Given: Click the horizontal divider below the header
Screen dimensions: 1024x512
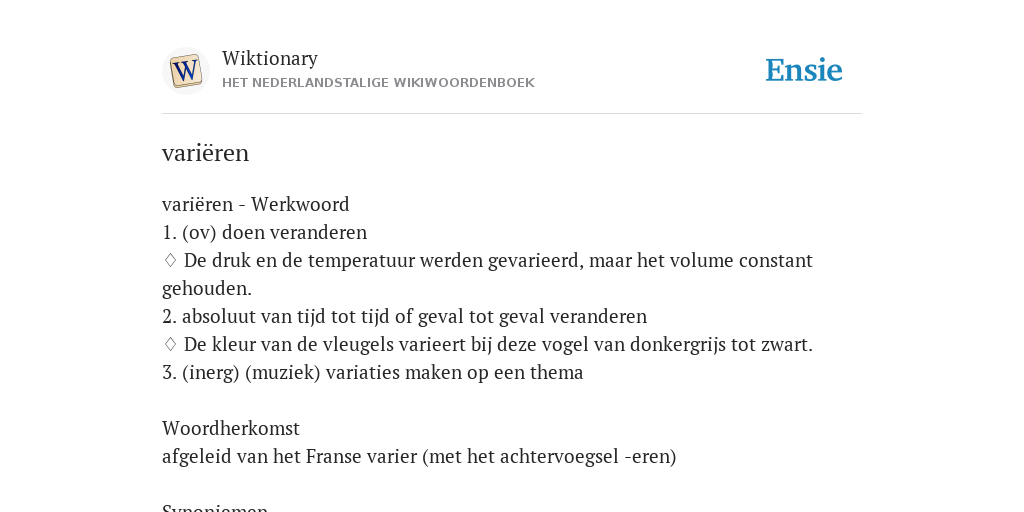Looking at the screenshot, I should [x=512, y=114].
